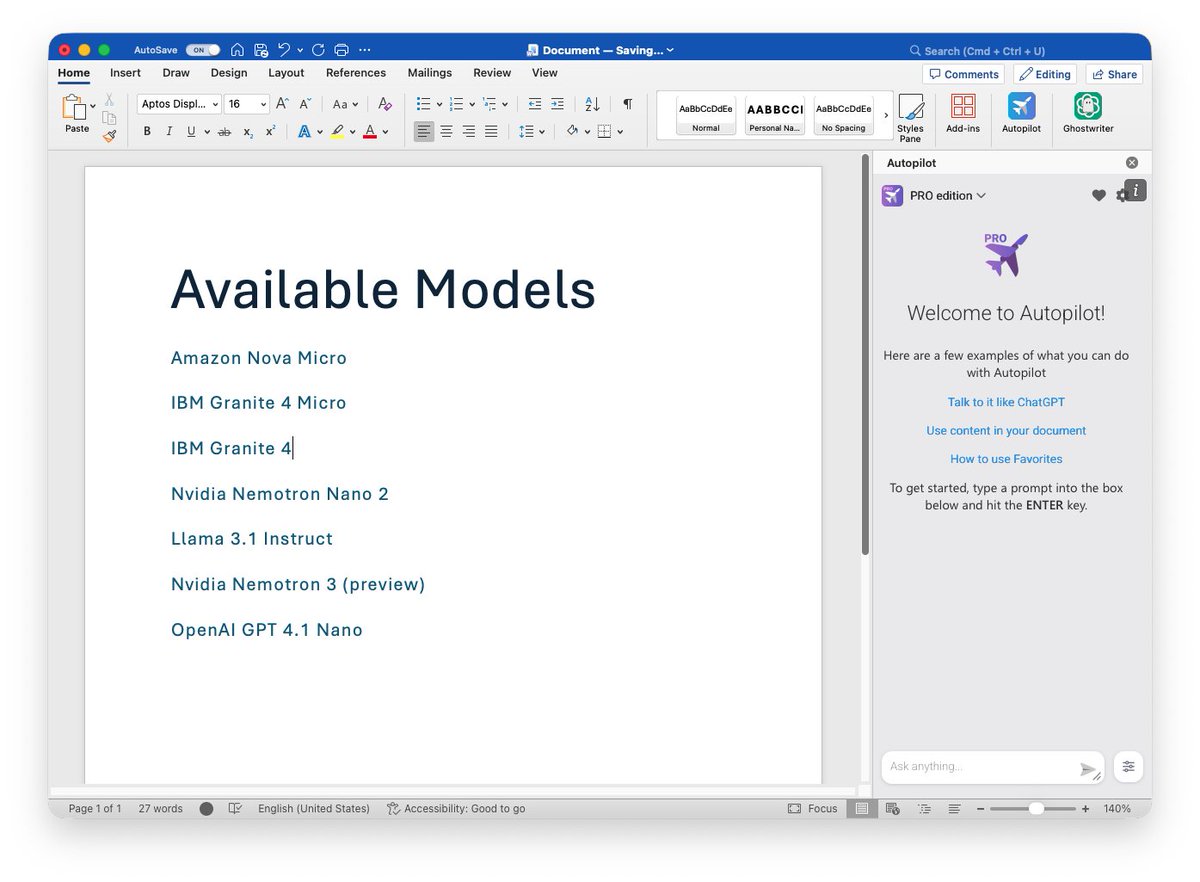1200x882 pixels.
Task: Open prompt settings sliders icon
Action: [1128, 767]
